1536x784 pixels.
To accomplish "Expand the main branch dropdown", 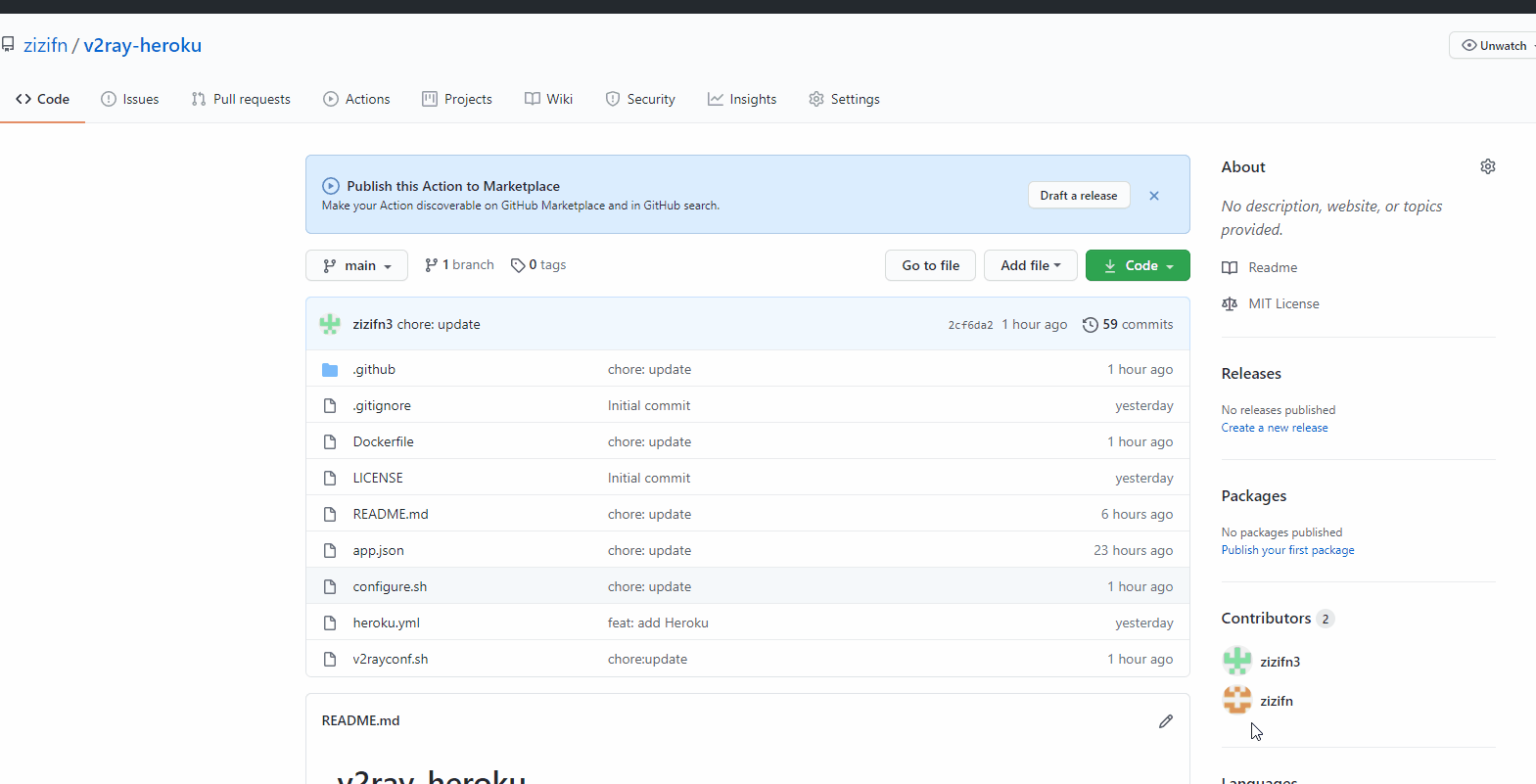I will (356, 265).
